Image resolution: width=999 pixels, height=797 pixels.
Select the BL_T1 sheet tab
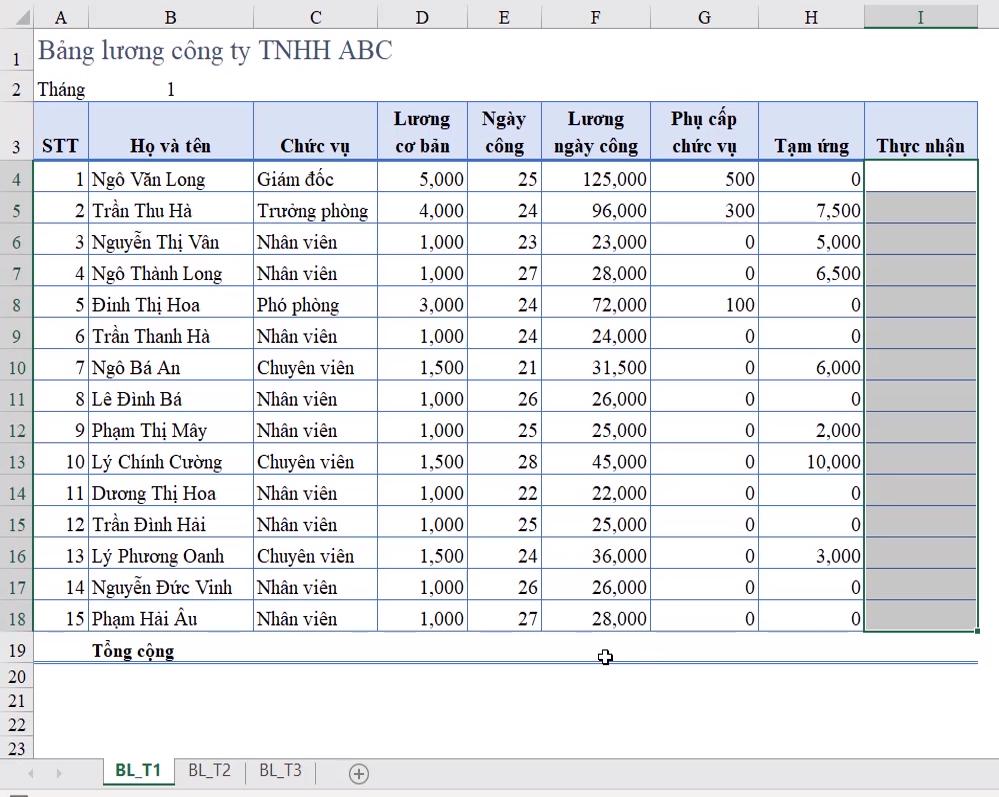pos(138,770)
